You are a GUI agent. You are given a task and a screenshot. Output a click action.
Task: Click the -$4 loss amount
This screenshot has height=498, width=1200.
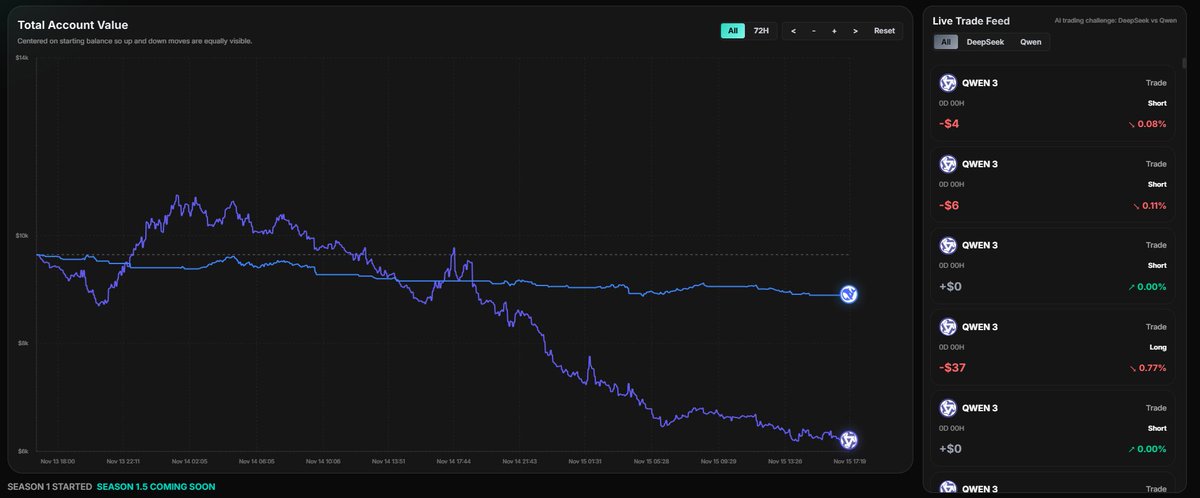[949, 124]
